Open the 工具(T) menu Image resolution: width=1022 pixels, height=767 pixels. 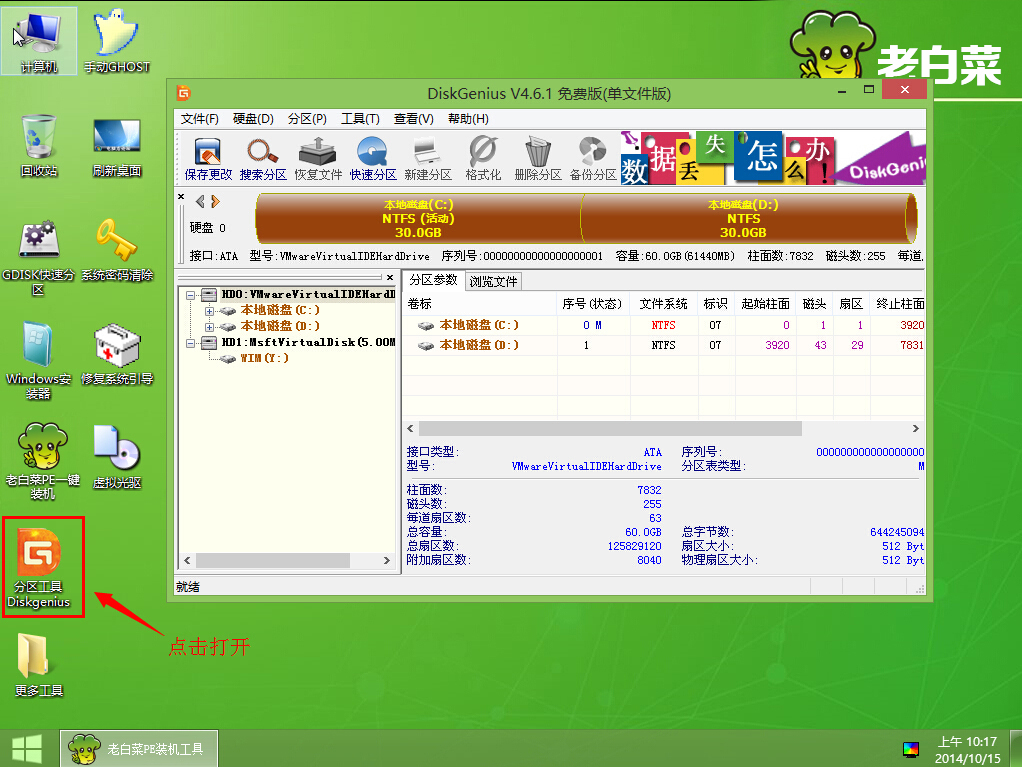[360, 119]
